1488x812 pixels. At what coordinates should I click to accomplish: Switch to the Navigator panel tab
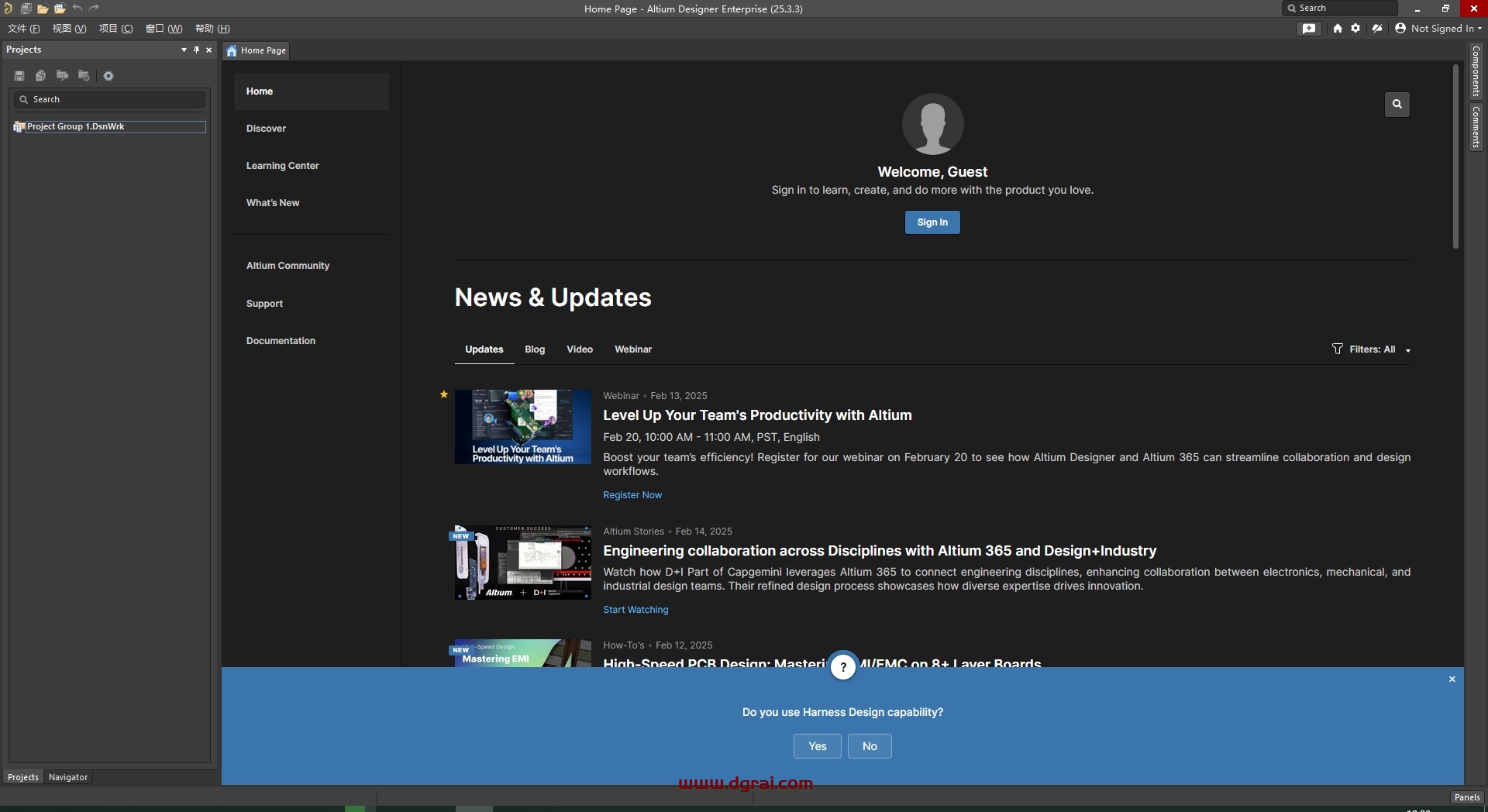coord(68,777)
